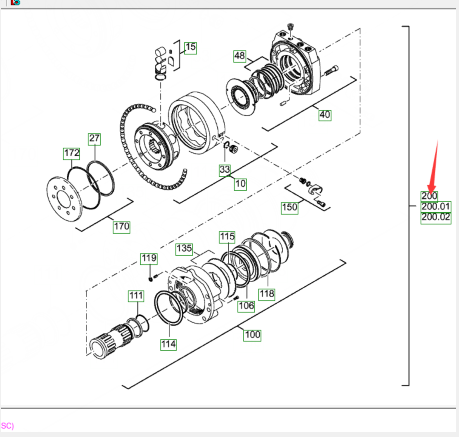Select part label 106
The image size is (459, 437).
pos(246,306)
